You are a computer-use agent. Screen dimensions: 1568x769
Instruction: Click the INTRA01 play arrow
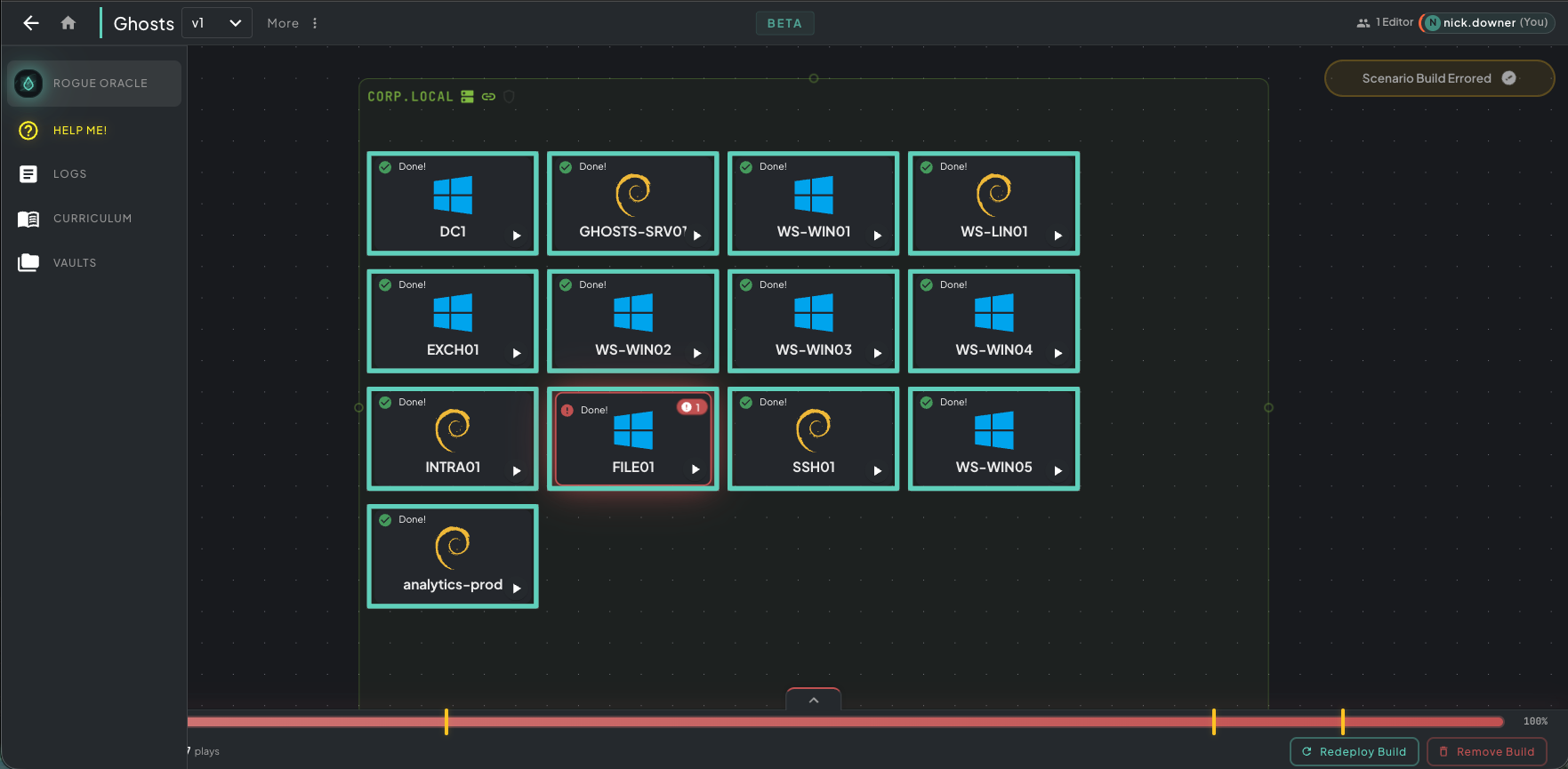pos(517,471)
